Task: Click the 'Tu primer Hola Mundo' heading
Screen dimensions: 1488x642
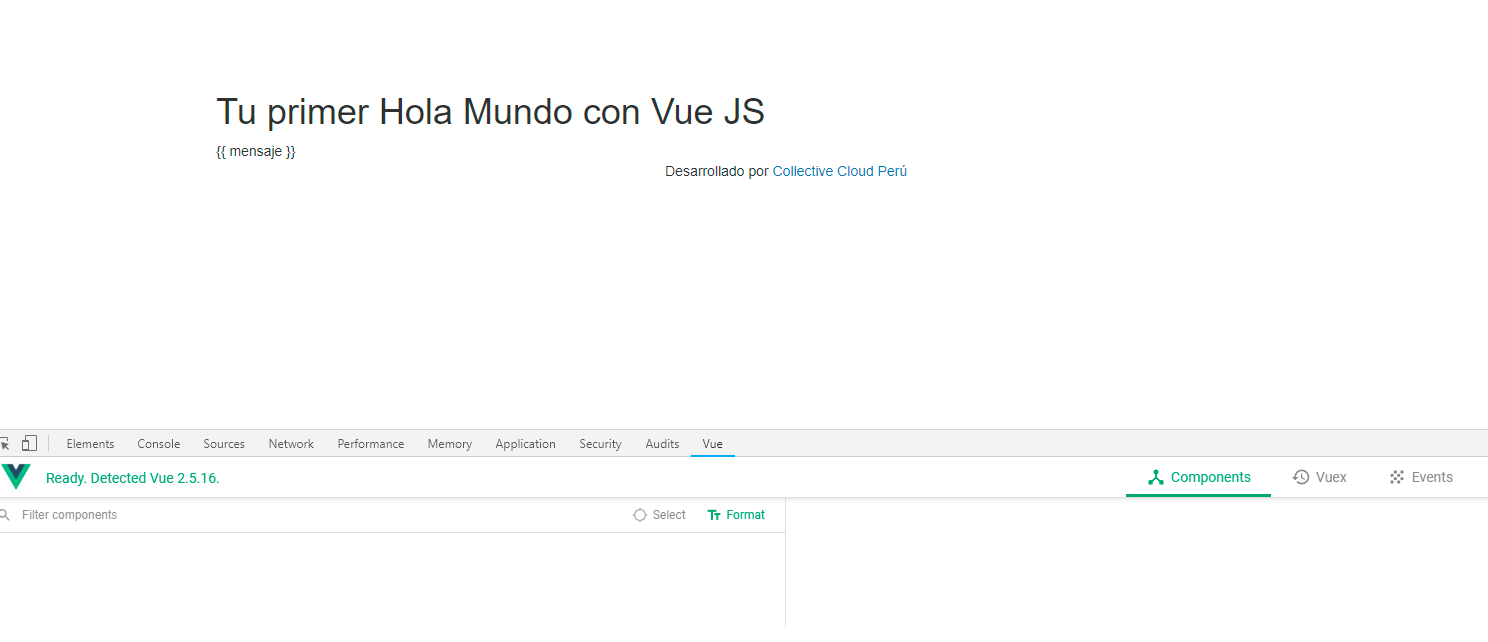Action: pyautogui.click(x=490, y=112)
